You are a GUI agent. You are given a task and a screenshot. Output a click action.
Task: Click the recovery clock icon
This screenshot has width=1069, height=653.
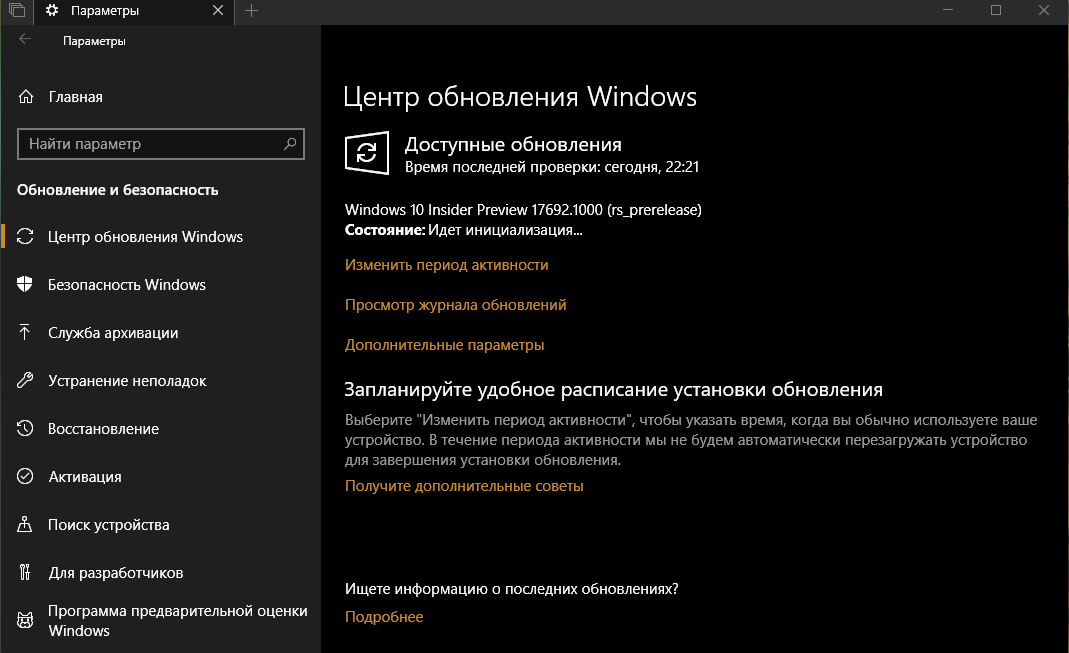click(26, 429)
